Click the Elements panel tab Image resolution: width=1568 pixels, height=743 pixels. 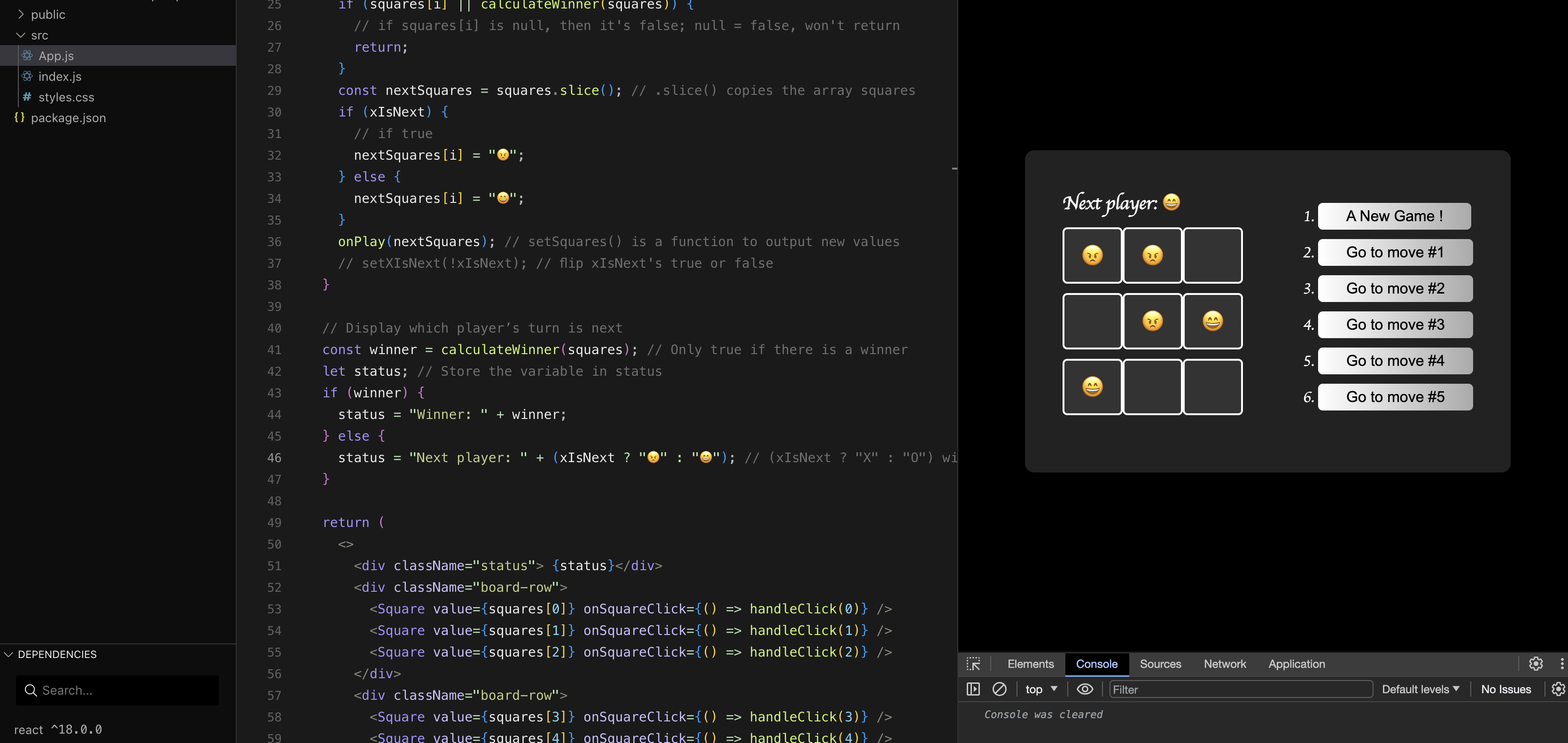pos(1030,663)
